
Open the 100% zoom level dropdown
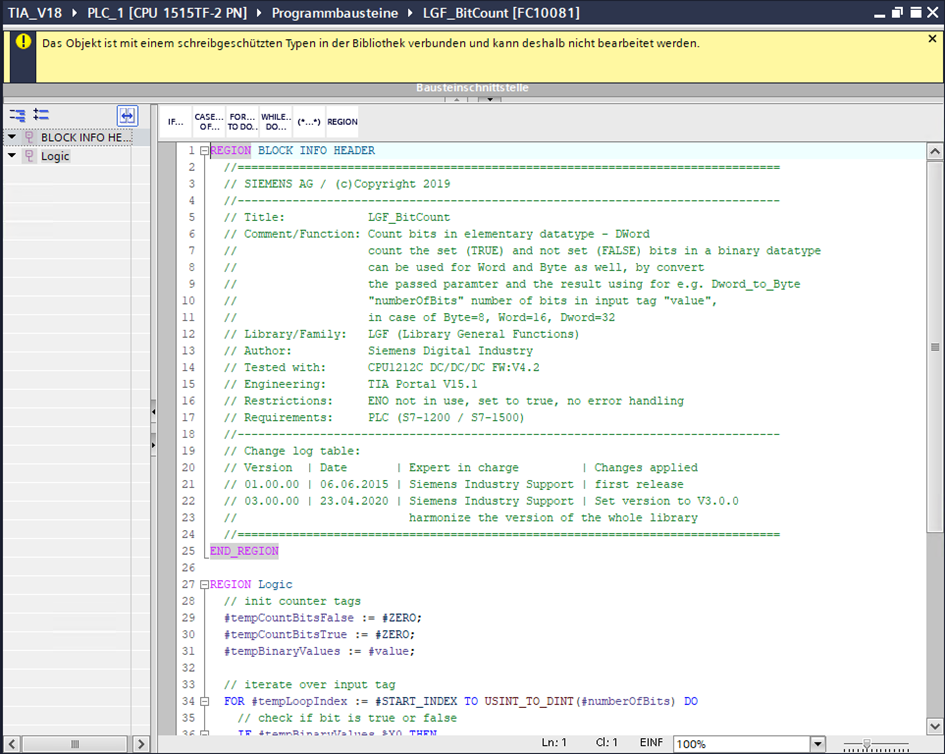(x=817, y=744)
